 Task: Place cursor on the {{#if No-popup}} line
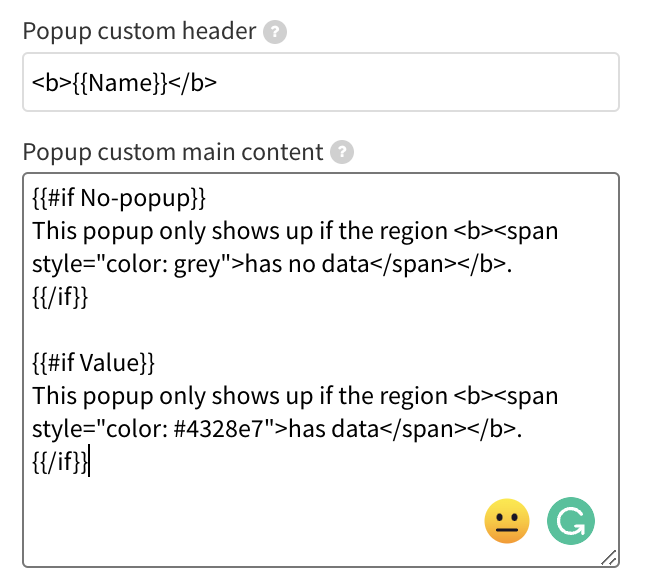coord(119,198)
